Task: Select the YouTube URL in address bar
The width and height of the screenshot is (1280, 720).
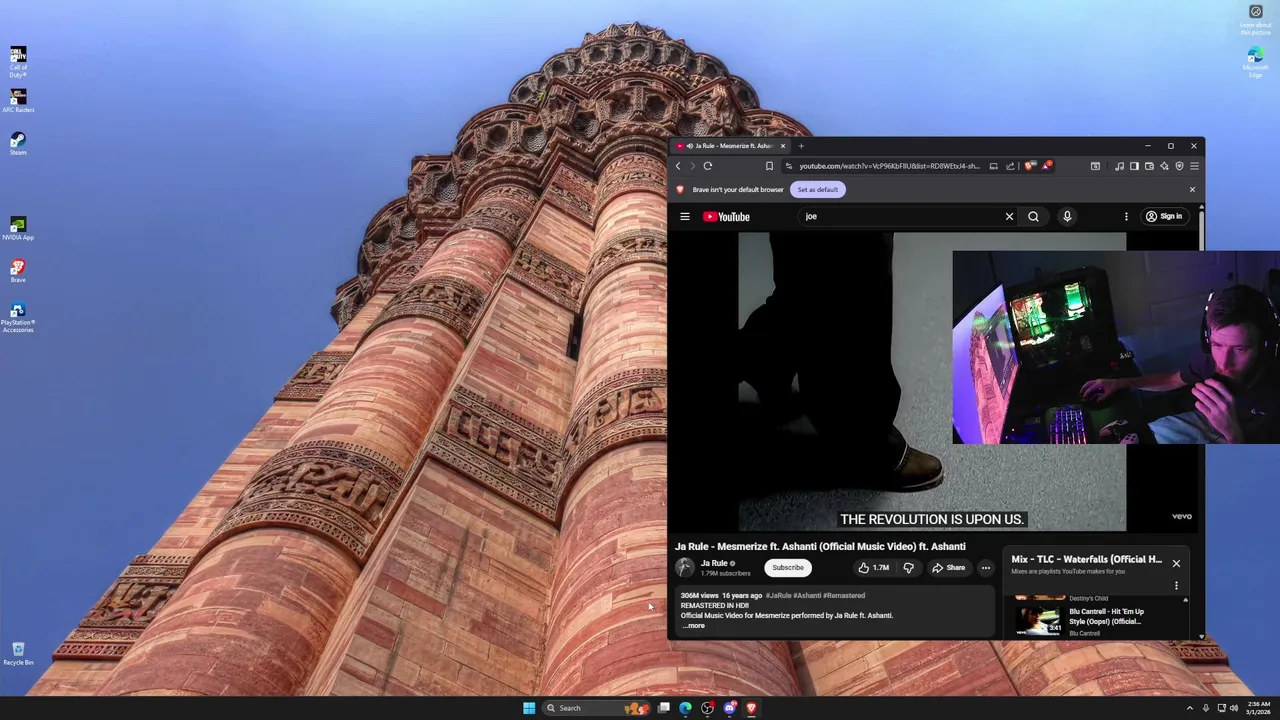Action: click(x=889, y=166)
